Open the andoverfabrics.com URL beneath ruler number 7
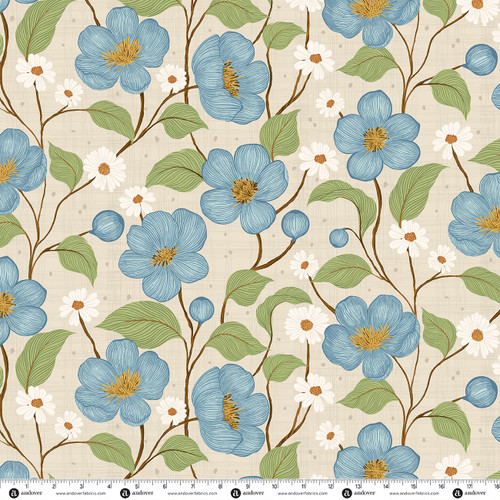 [192, 493]
